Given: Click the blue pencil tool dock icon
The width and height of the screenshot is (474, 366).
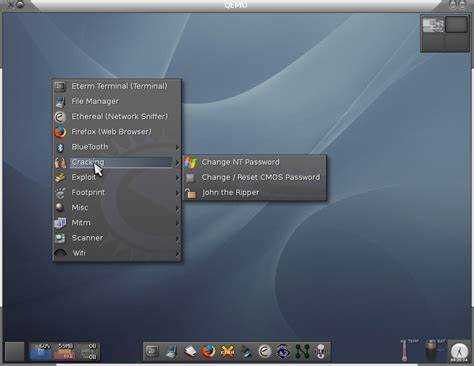Looking at the screenshot, I should click(x=246, y=352).
